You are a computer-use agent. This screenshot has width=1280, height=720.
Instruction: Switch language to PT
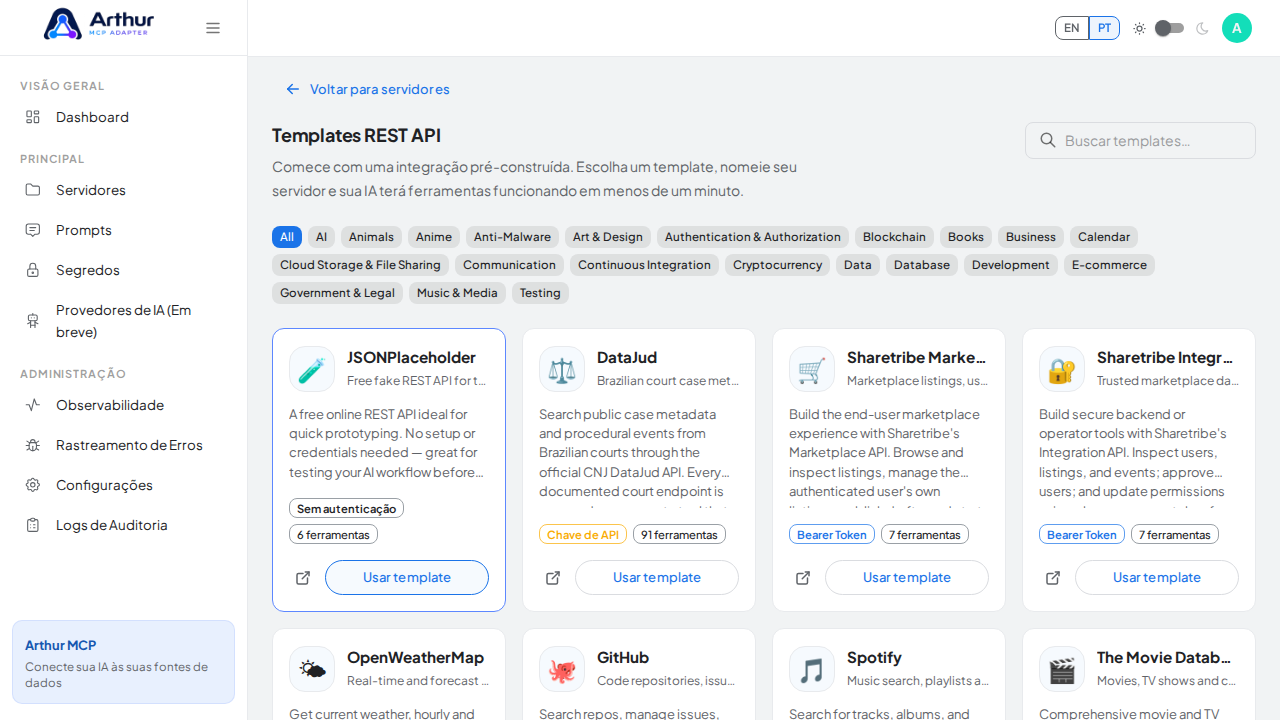tap(1104, 28)
